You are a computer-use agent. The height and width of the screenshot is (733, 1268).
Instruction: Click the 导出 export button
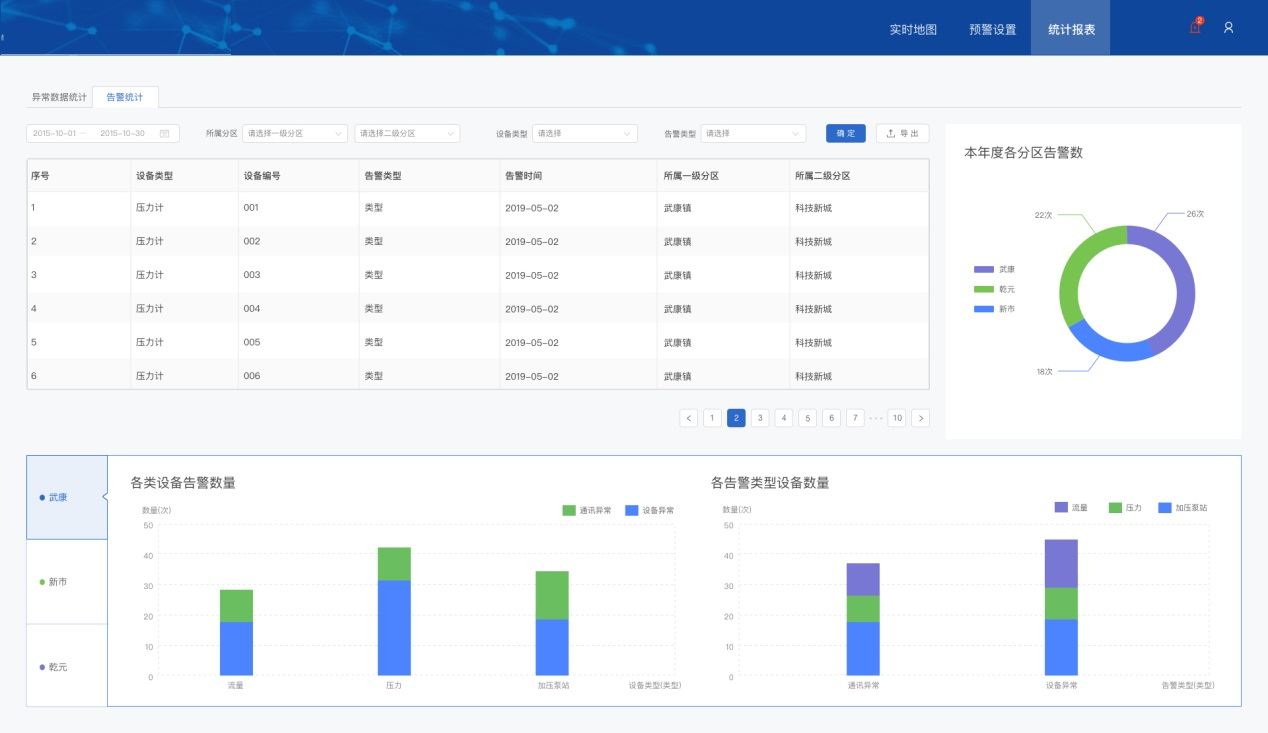[x=902, y=133]
